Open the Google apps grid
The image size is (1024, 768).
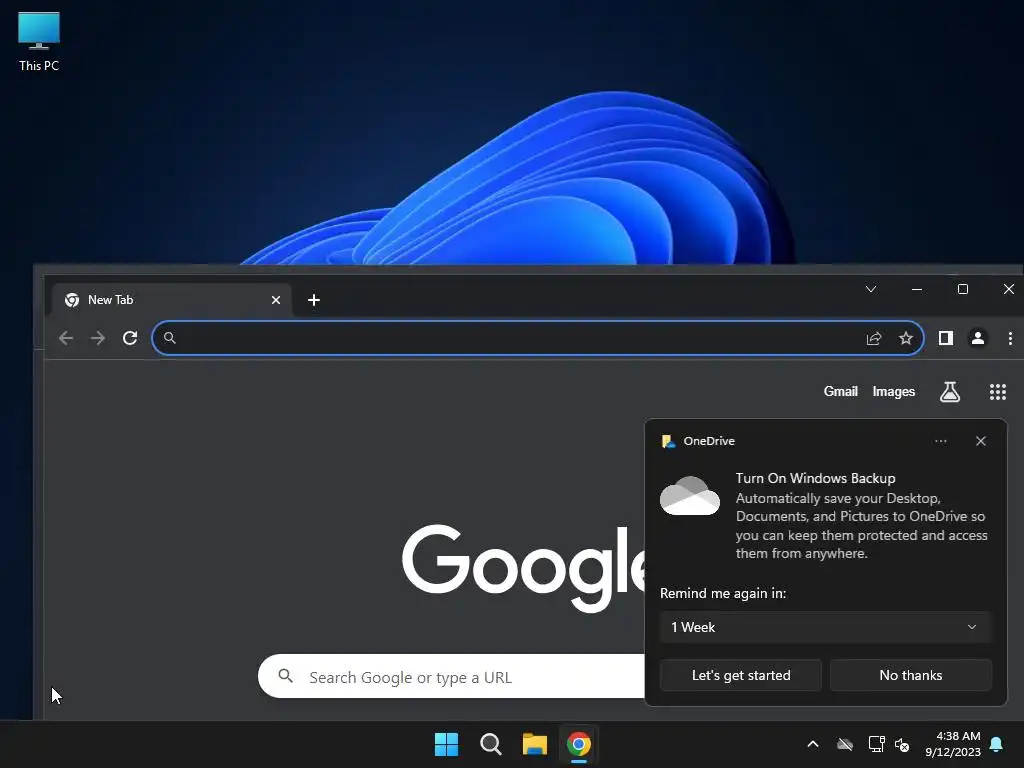(x=997, y=391)
